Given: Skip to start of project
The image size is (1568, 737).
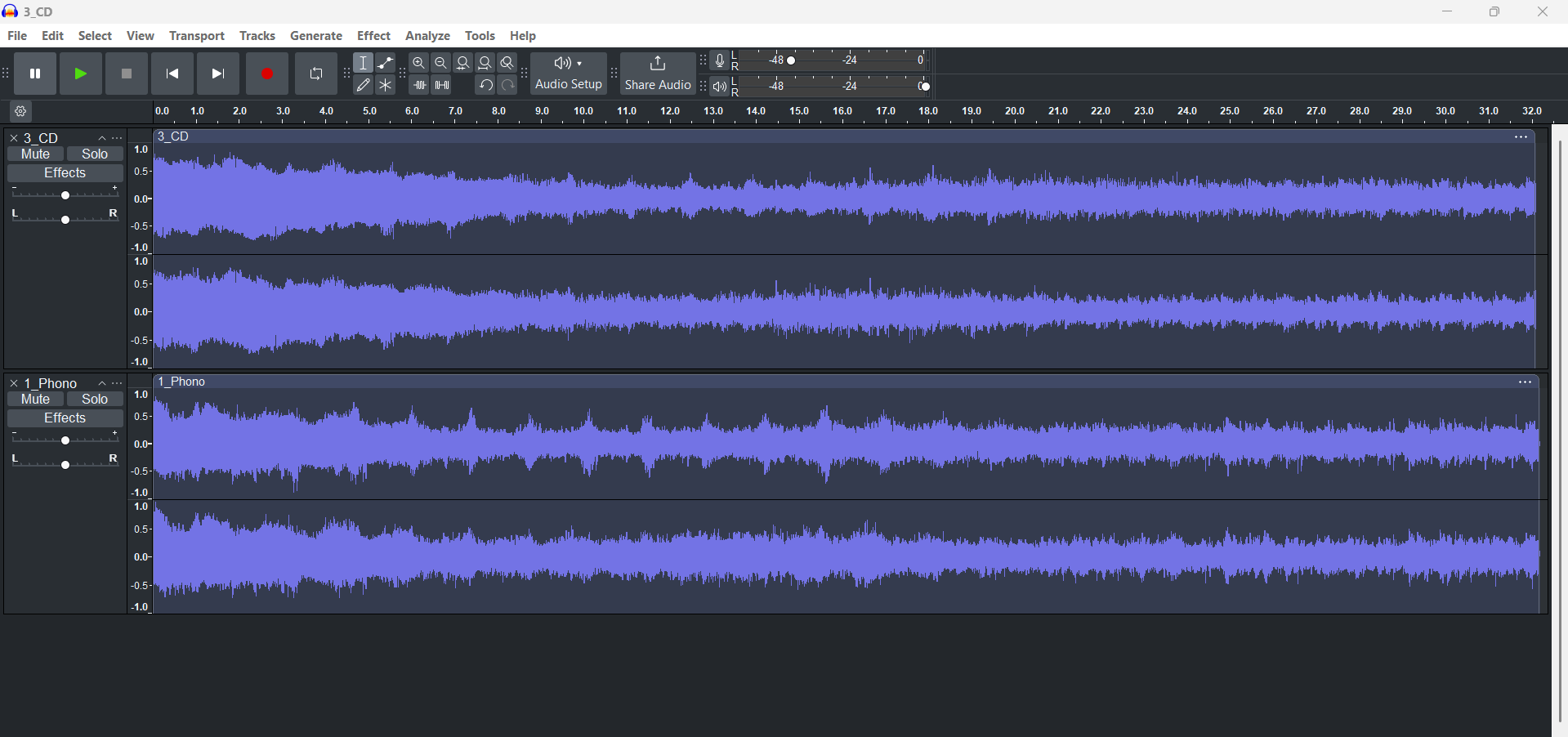Looking at the screenshot, I should point(172,74).
